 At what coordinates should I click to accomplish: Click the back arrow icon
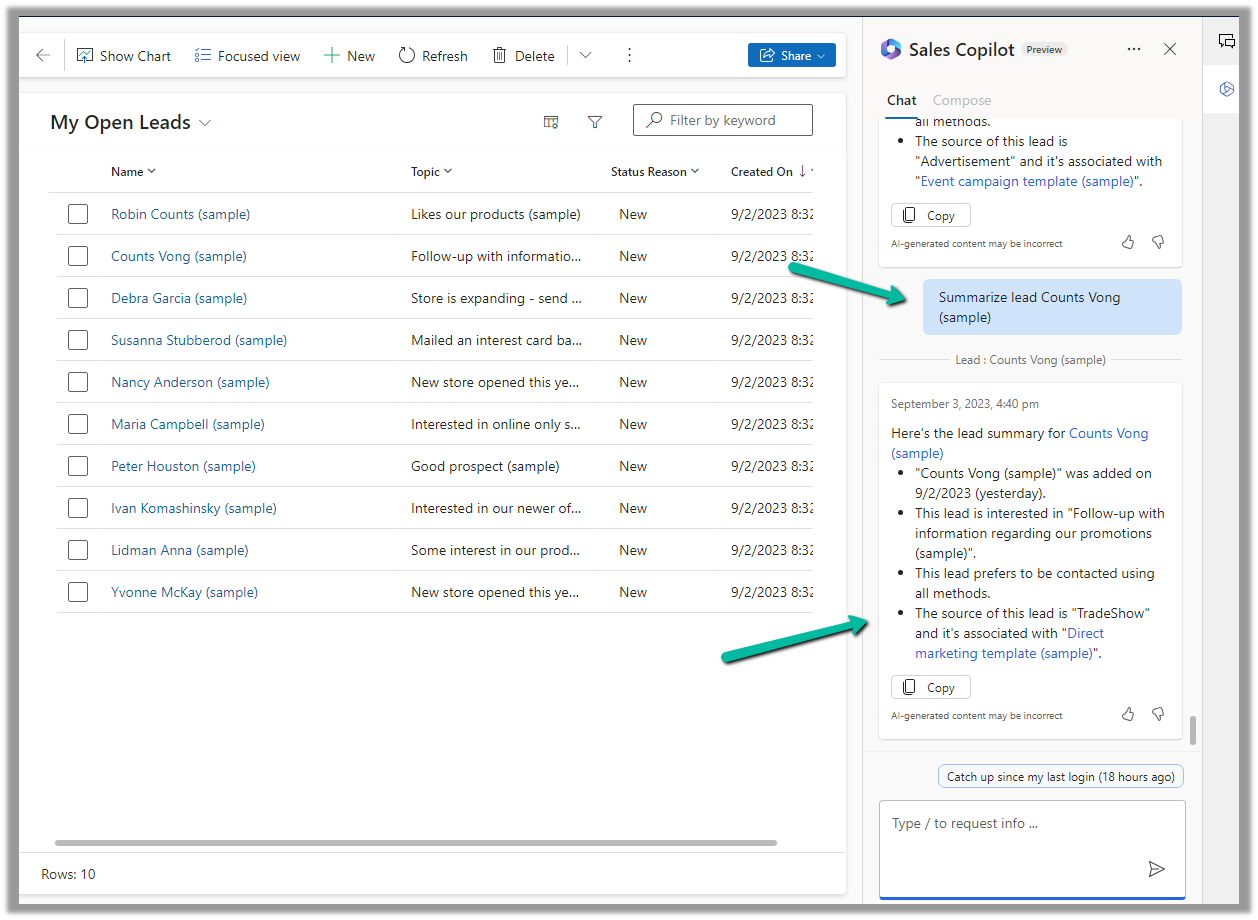[42, 56]
